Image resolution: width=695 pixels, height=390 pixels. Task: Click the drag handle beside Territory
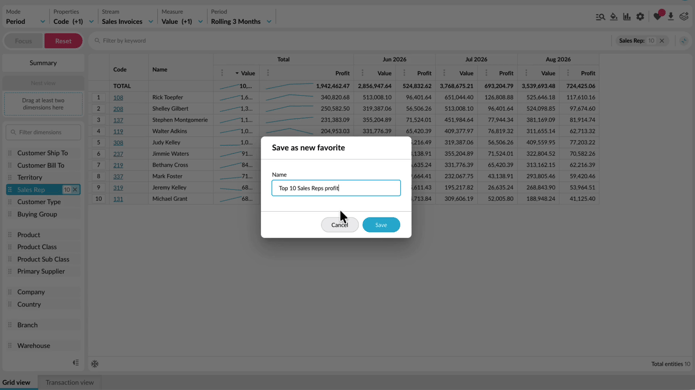(x=10, y=177)
